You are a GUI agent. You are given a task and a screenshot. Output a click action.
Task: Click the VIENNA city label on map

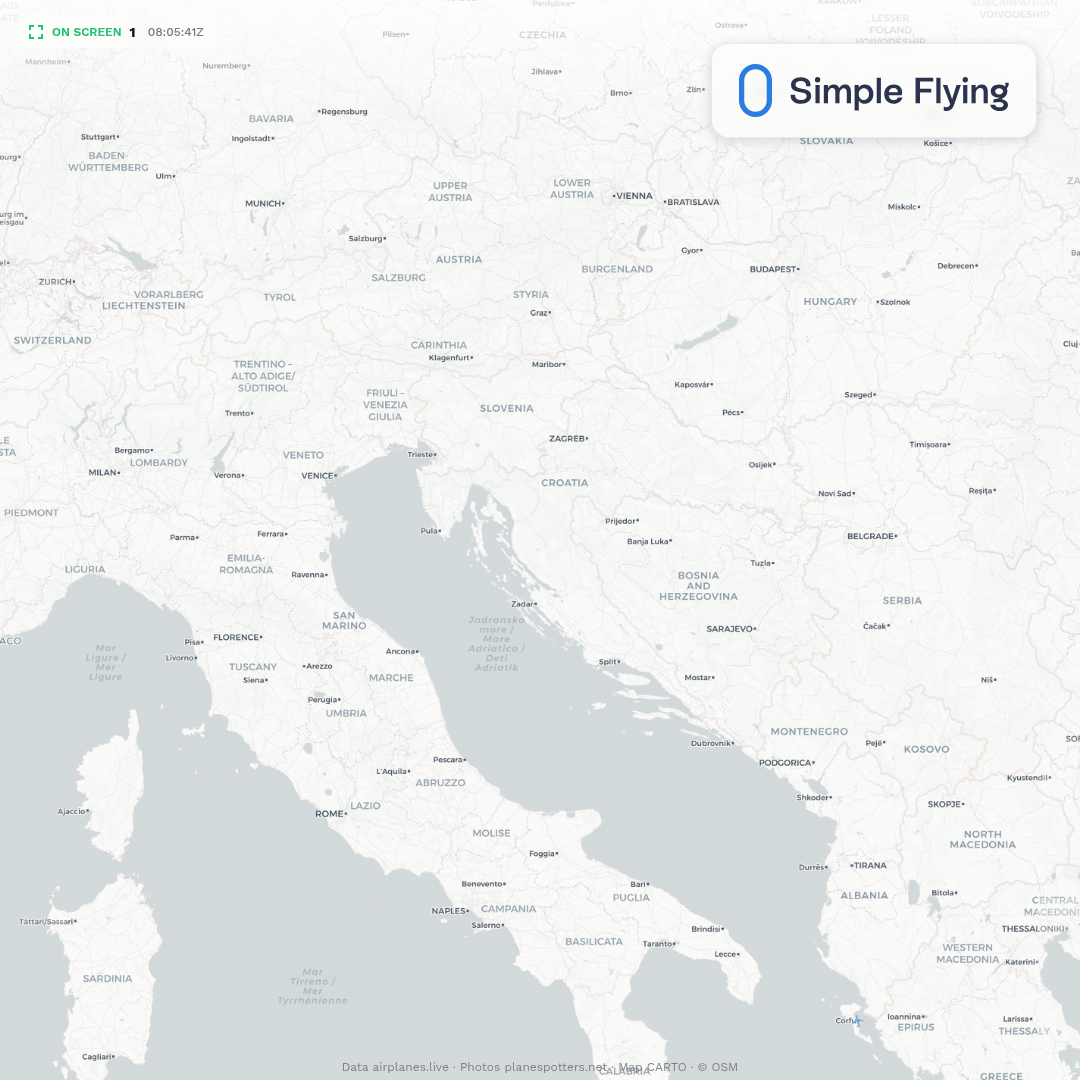pyautogui.click(x=633, y=196)
